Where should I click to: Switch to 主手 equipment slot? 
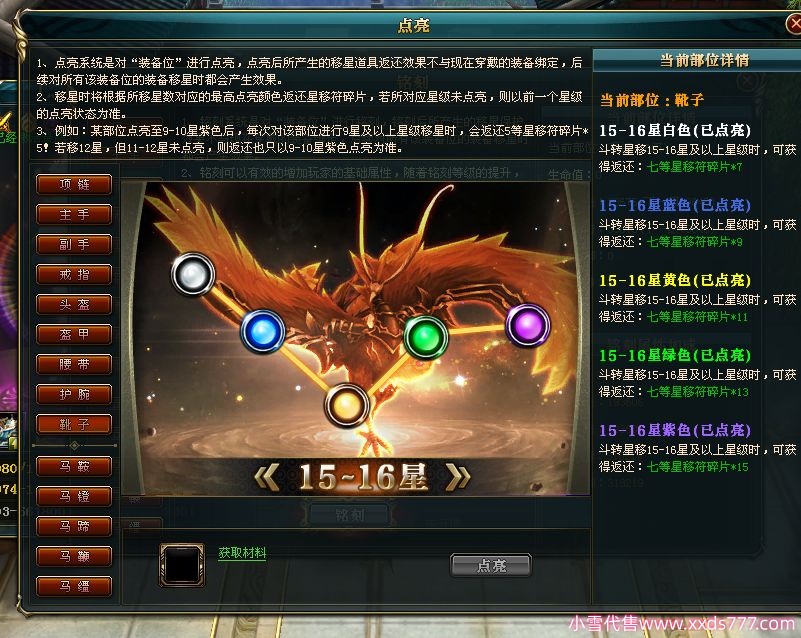pos(74,215)
